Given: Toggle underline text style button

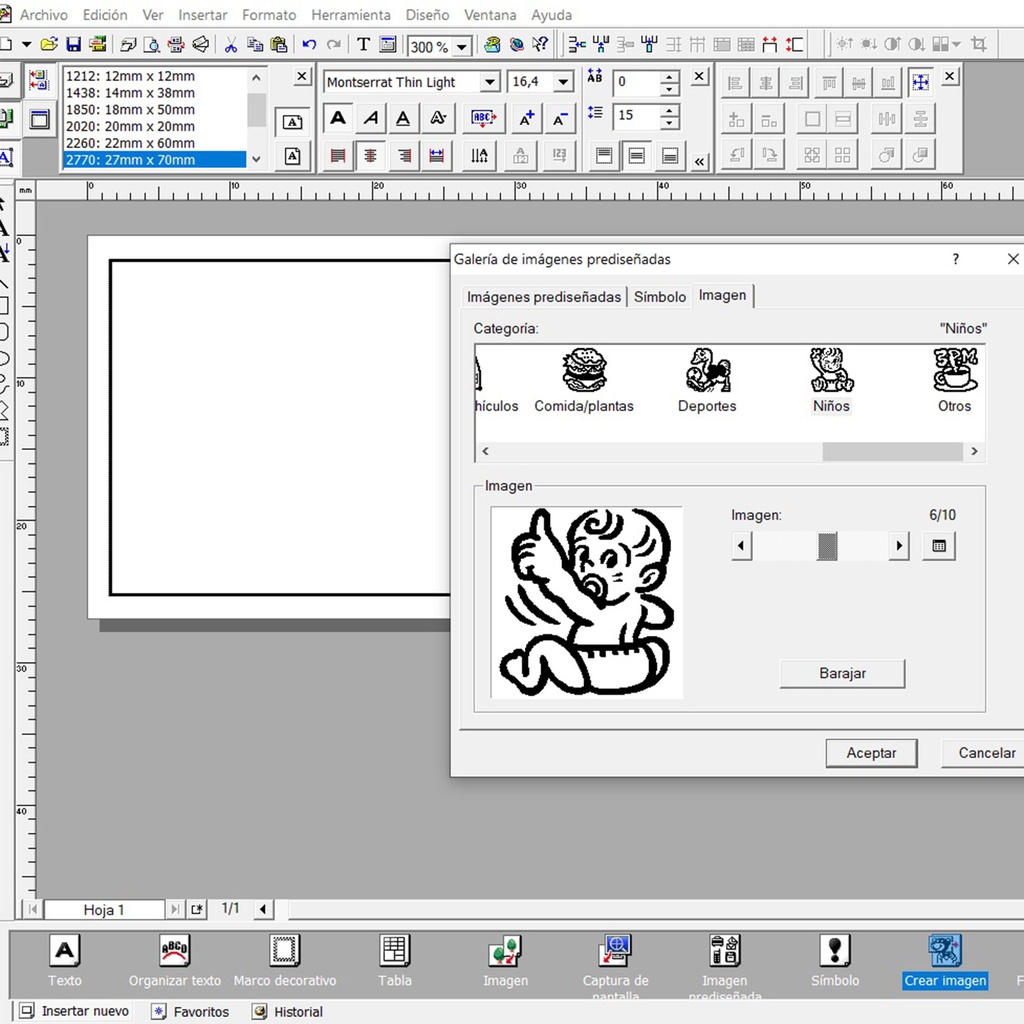Looking at the screenshot, I should 403,119.
